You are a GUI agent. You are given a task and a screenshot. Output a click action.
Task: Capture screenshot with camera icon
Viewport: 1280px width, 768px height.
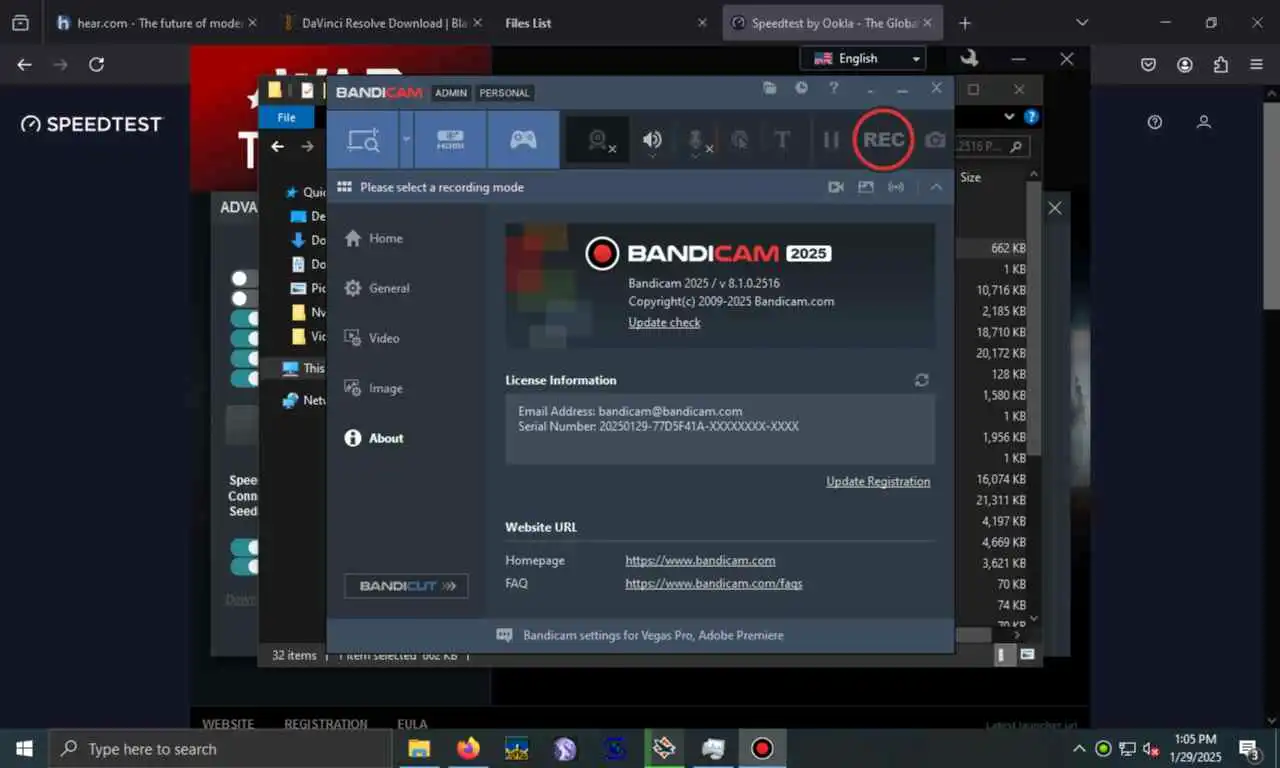[x=935, y=141]
